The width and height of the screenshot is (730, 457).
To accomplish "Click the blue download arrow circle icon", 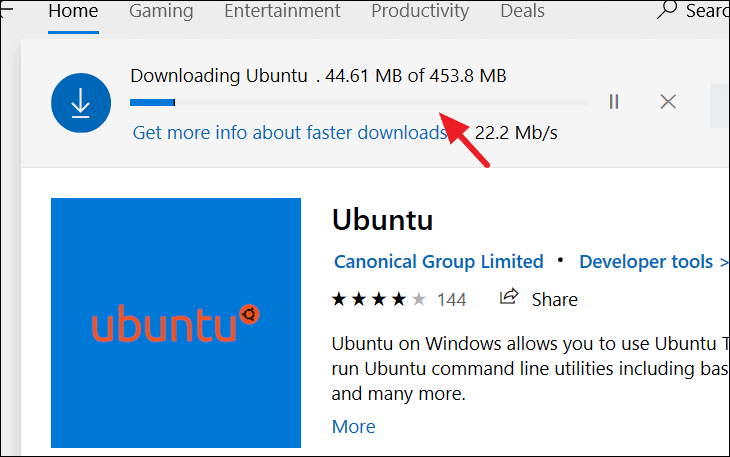I will point(81,103).
